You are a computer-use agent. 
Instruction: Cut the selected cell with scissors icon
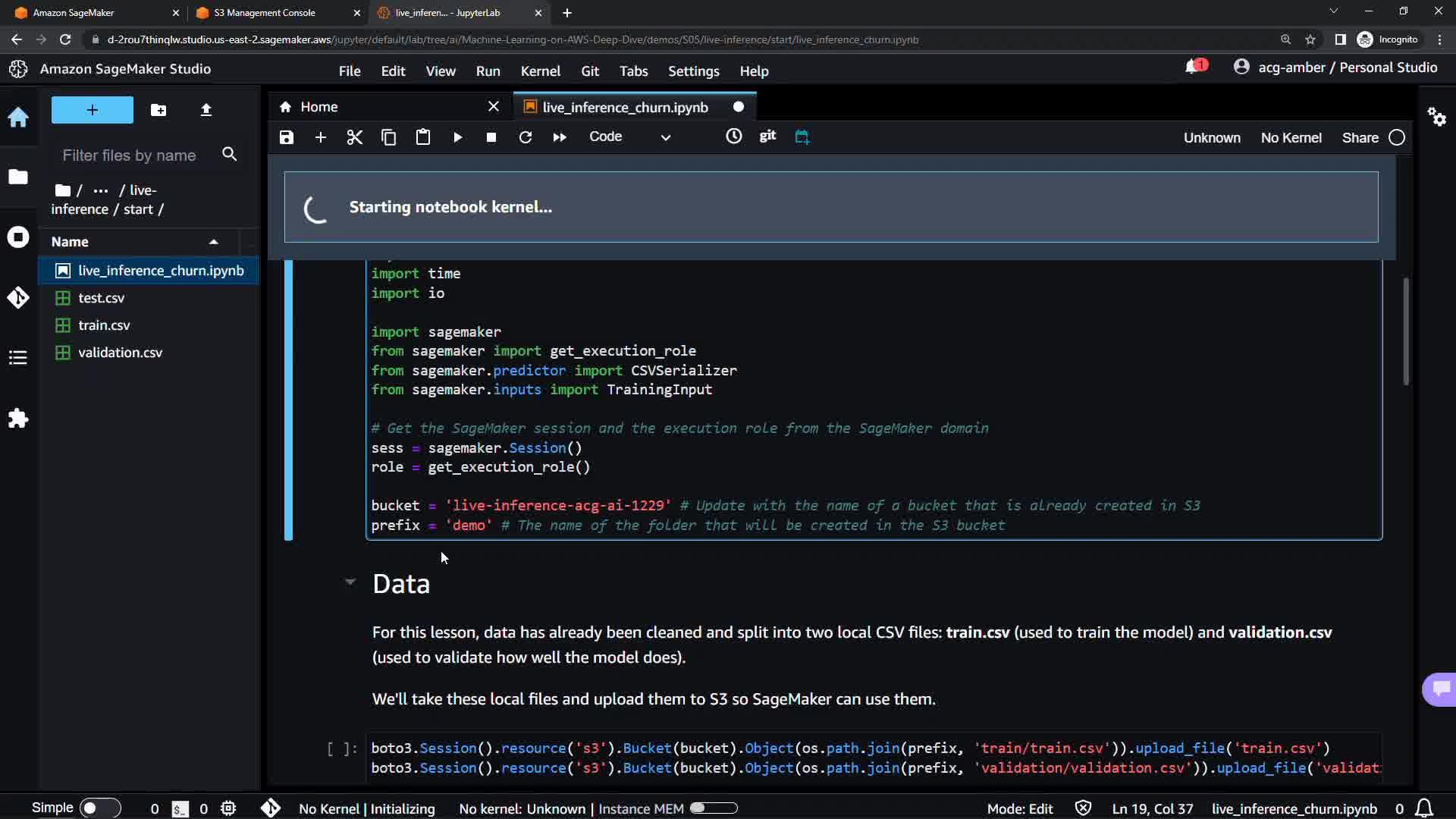(x=354, y=137)
